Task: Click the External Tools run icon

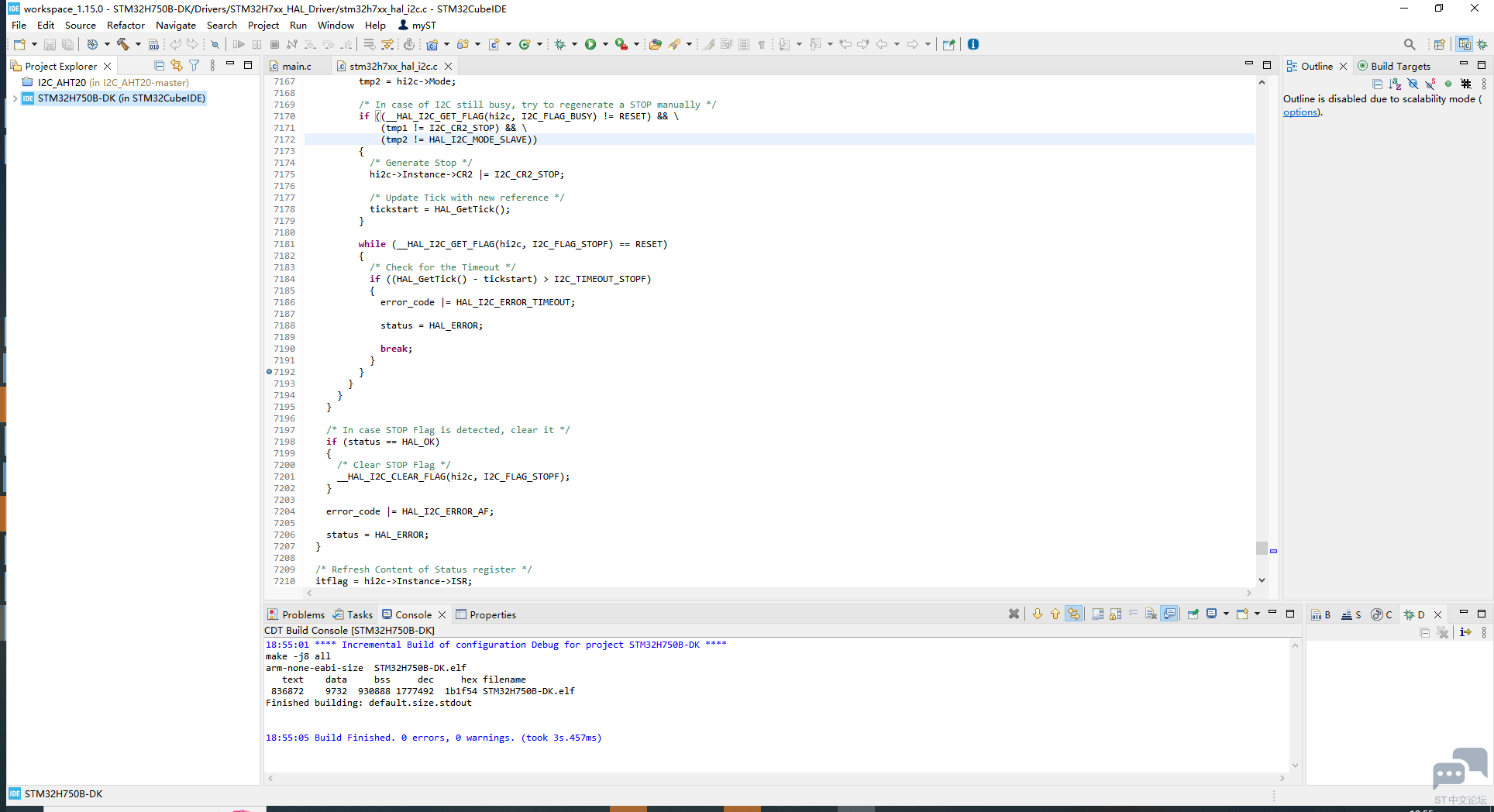Action: [x=621, y=44]
